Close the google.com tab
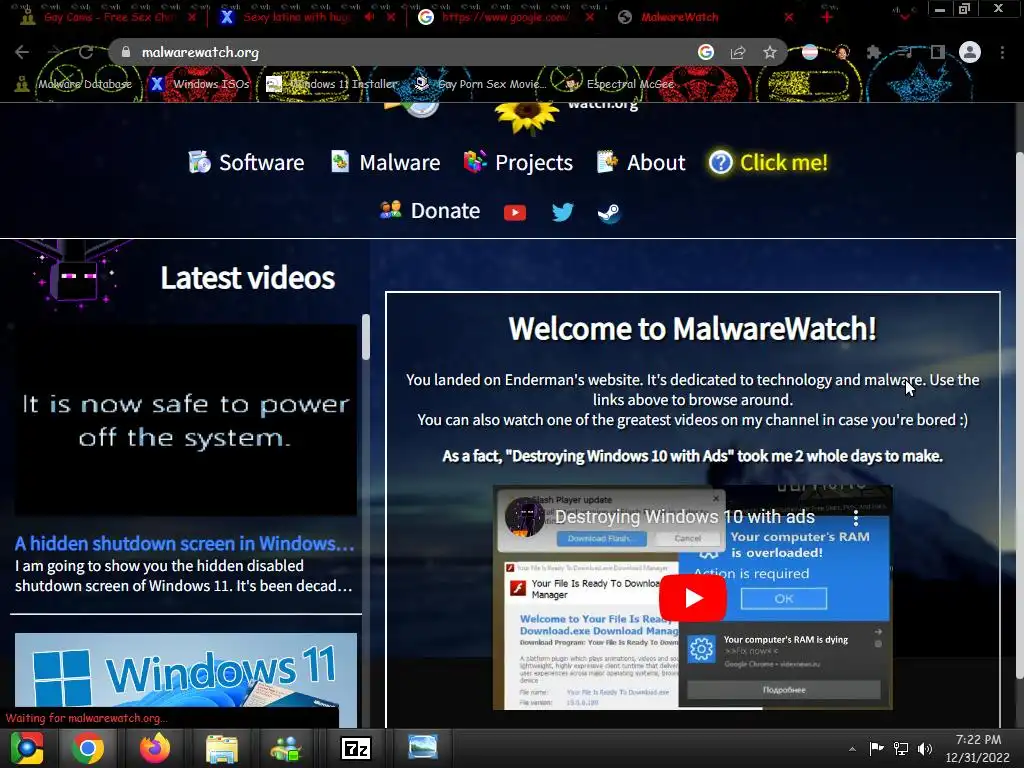 click(x=589, y=17)
